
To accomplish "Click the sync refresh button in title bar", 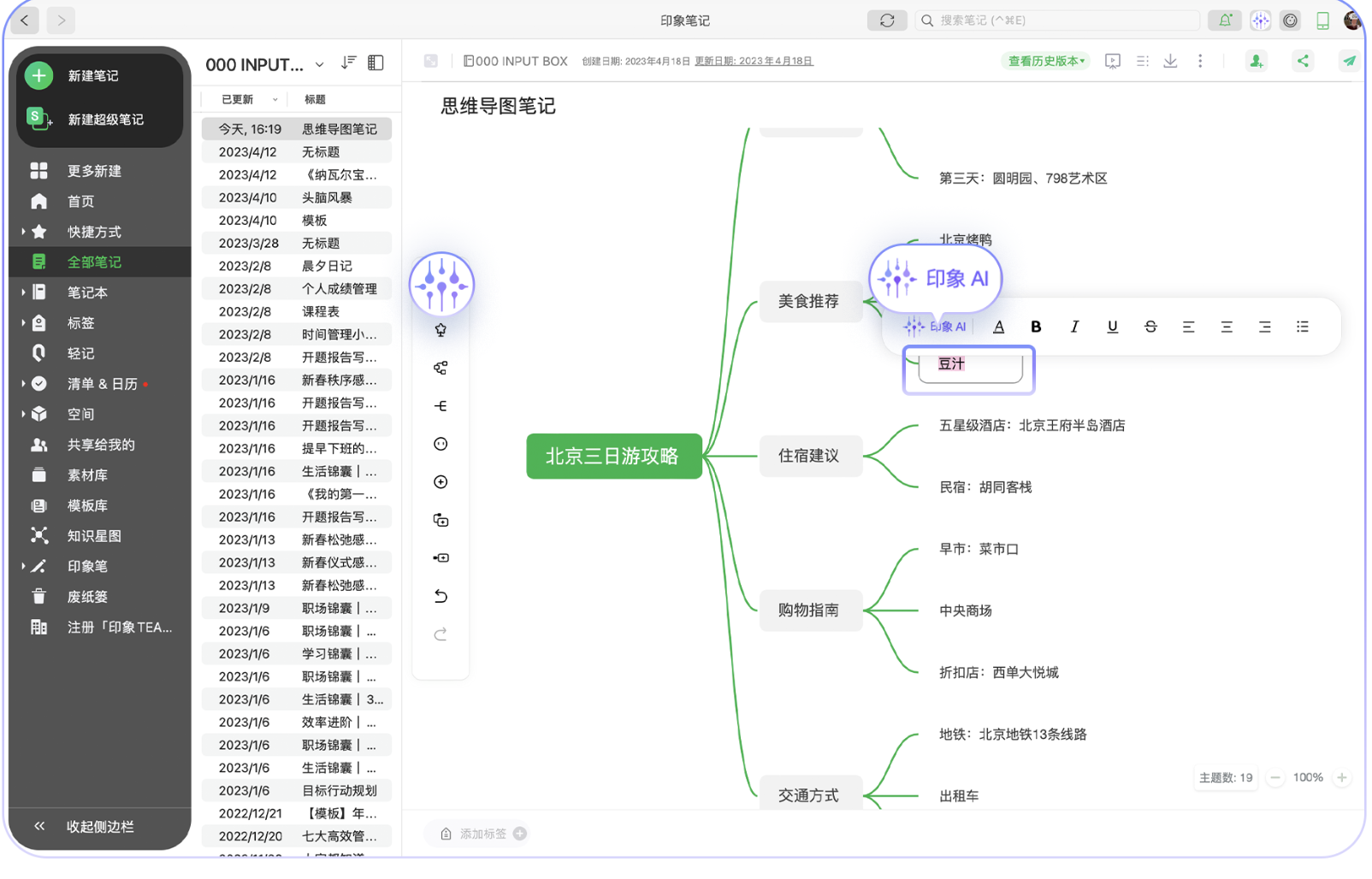I will click(x=887, y=20).
